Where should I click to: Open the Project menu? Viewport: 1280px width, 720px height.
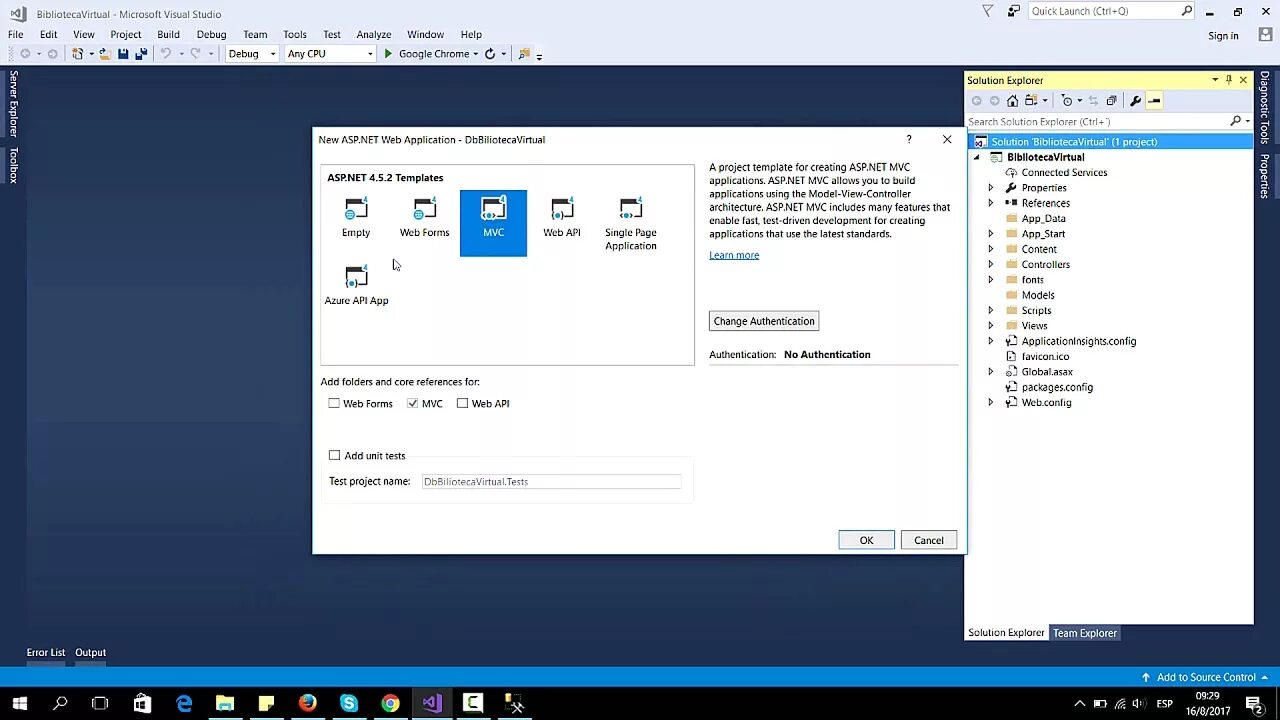click(x=126, y=34)
